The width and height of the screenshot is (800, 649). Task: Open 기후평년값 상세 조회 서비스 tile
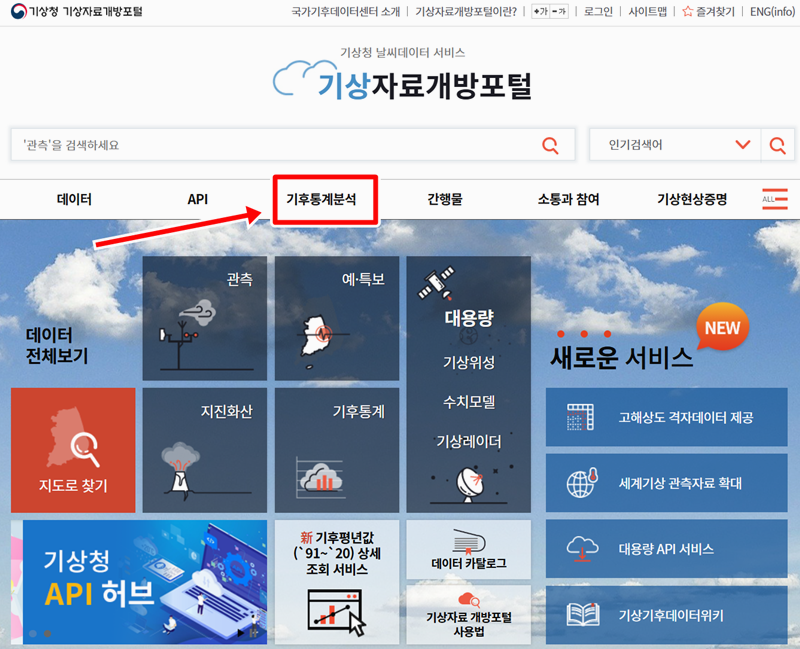pyautogui.click(x=337, y=582)
